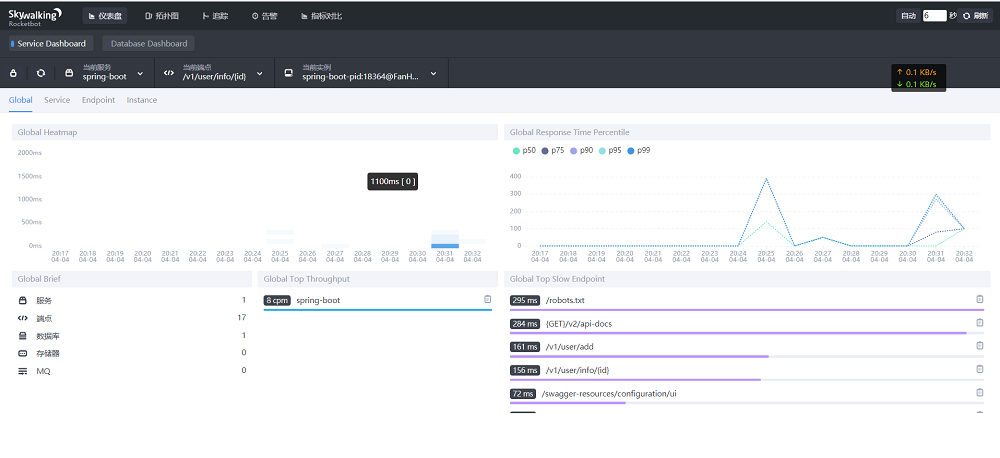The height and width of the screenshot is (458, 1000).
Task: Click the MQ row icon
Action: click(x=22, y=371)
